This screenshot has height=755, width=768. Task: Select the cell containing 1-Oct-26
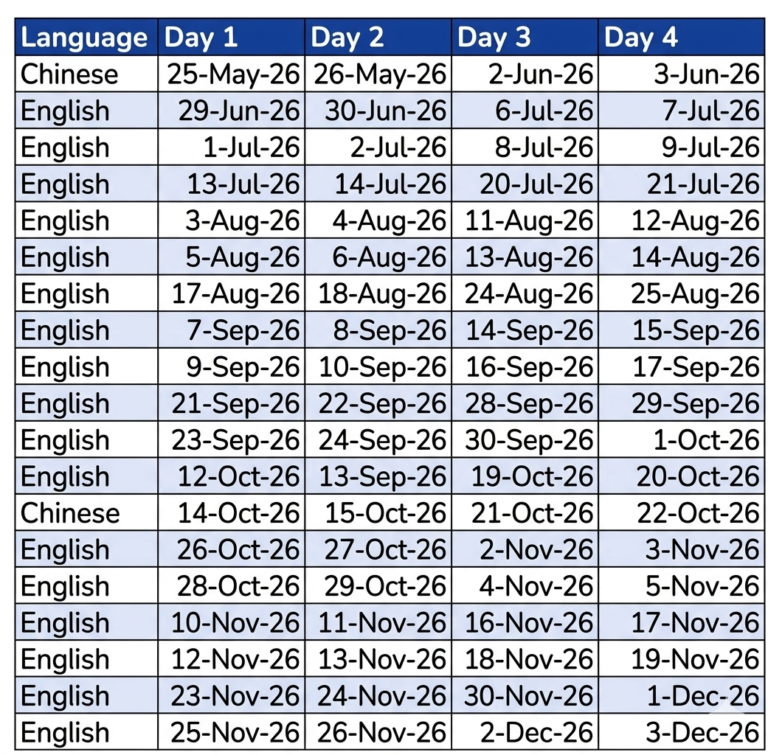(681, 439)
